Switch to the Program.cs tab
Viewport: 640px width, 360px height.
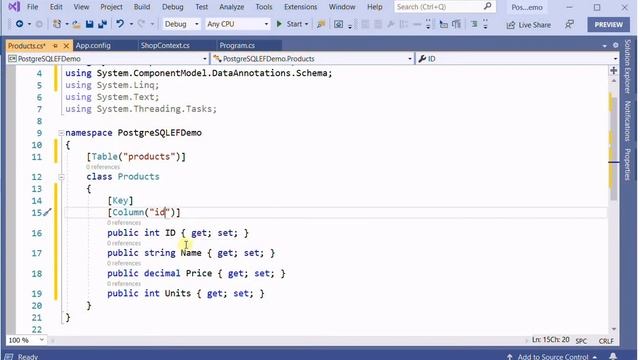pos(237,45)
